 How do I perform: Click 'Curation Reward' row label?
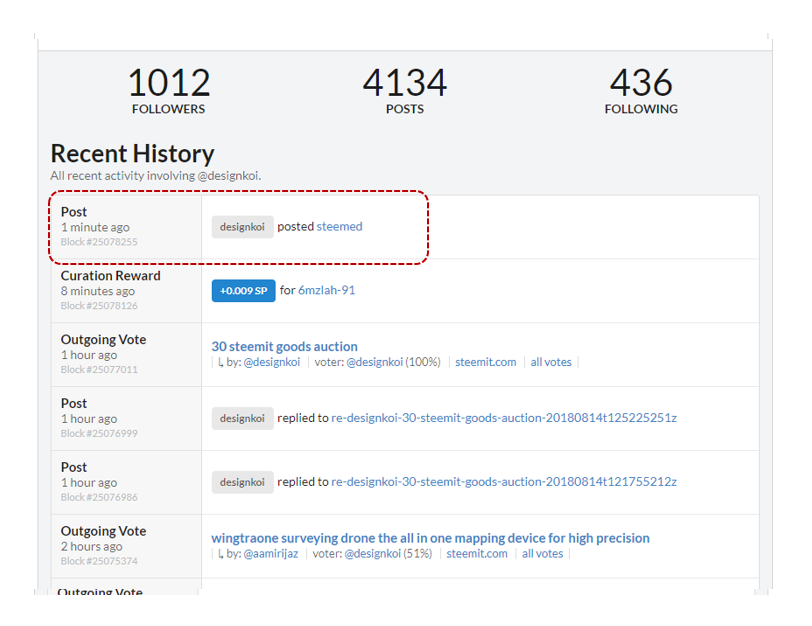(x=110, y=275)
